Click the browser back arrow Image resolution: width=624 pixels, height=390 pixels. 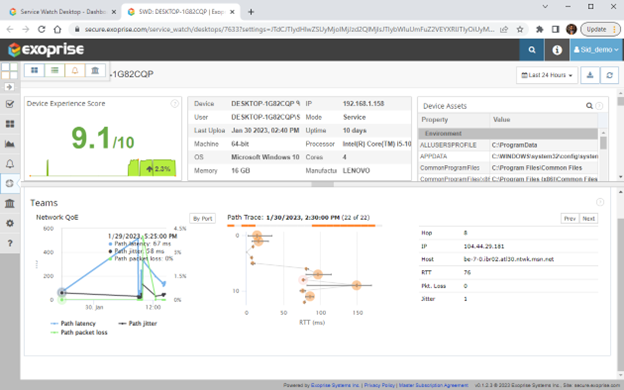(10, 29)
